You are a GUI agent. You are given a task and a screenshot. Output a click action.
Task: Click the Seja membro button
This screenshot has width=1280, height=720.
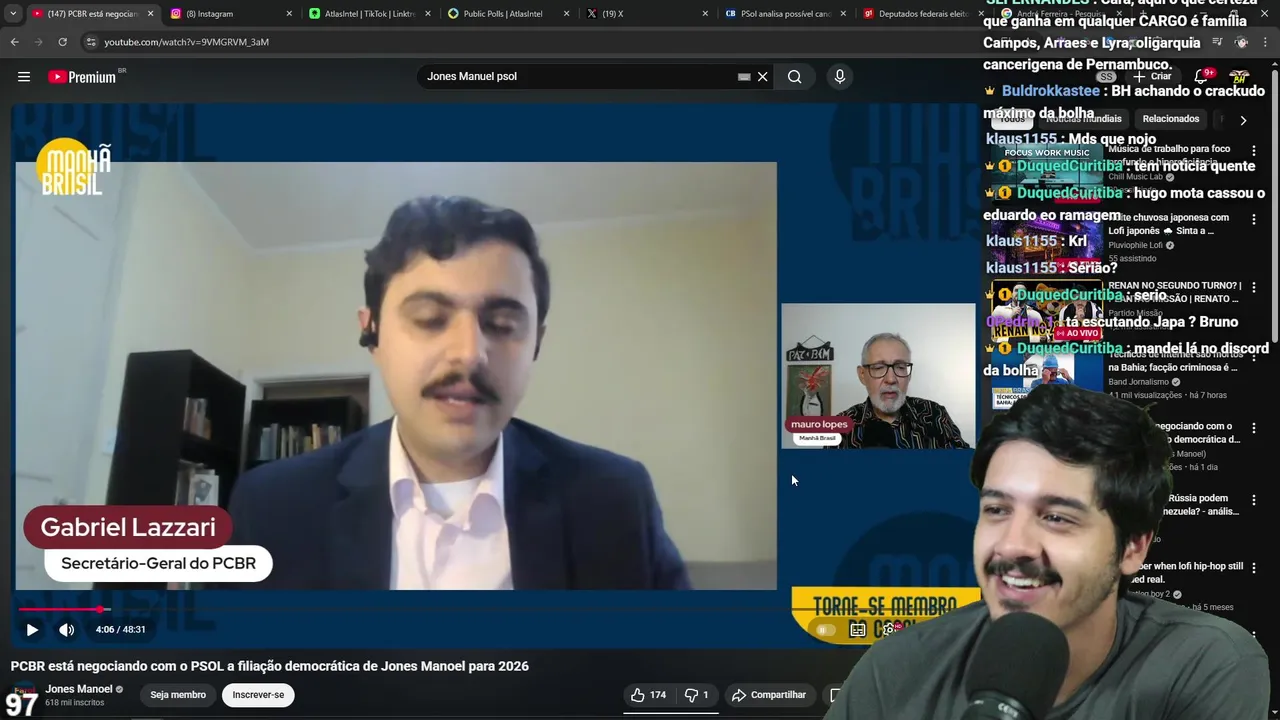[178, 695]
